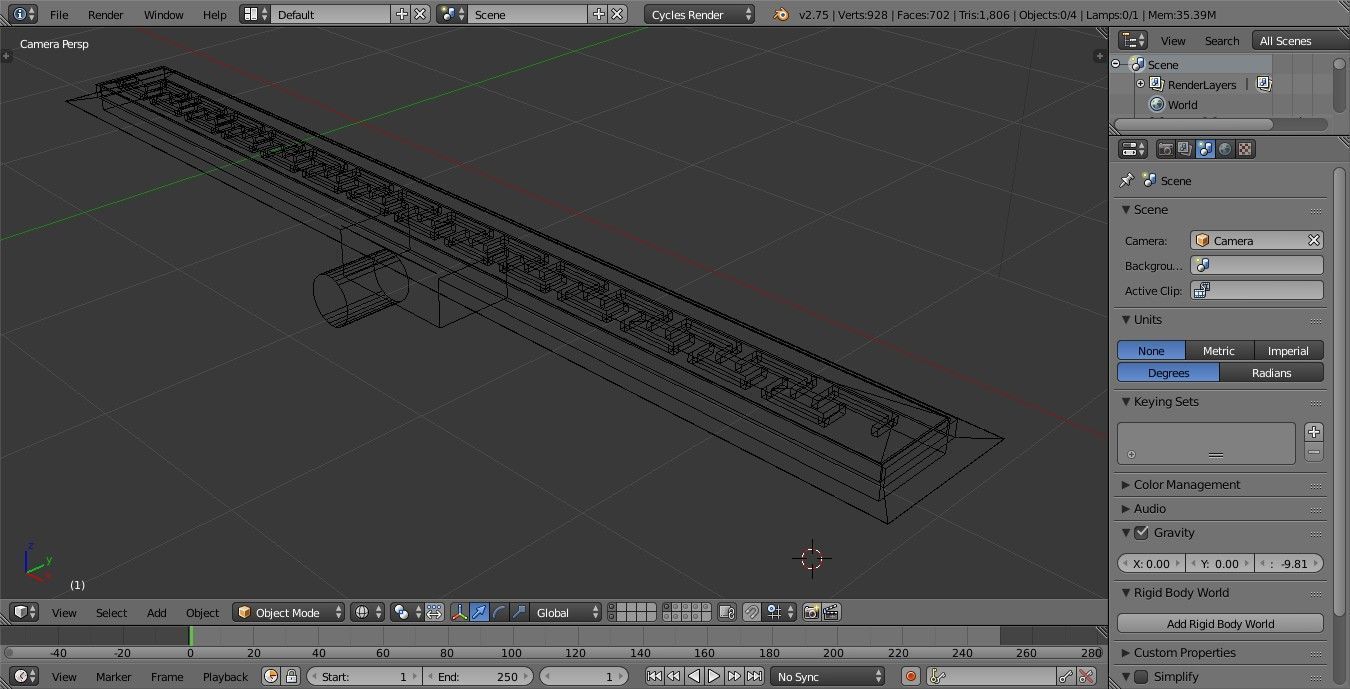
Task: Add a new screen layout
Action: click(x=402, y=14)
